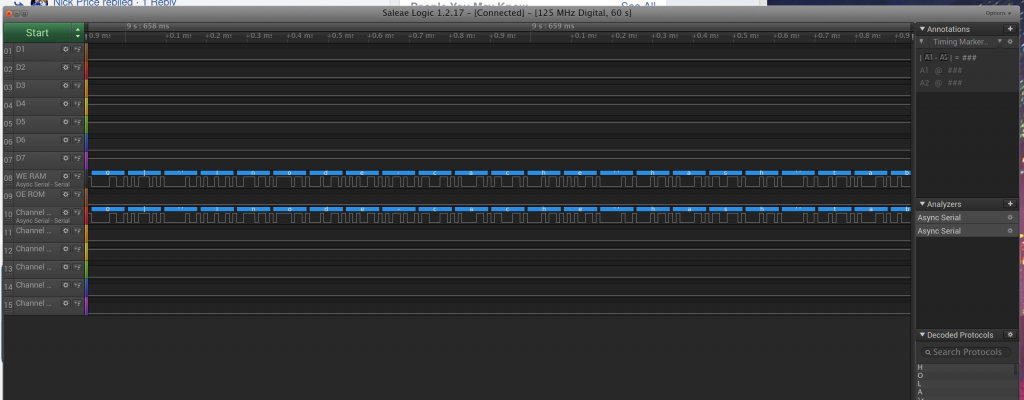Viewport: 1024px width, 400px height.
Task: Open settings gear for channel D1
Action: click(65, 49)
